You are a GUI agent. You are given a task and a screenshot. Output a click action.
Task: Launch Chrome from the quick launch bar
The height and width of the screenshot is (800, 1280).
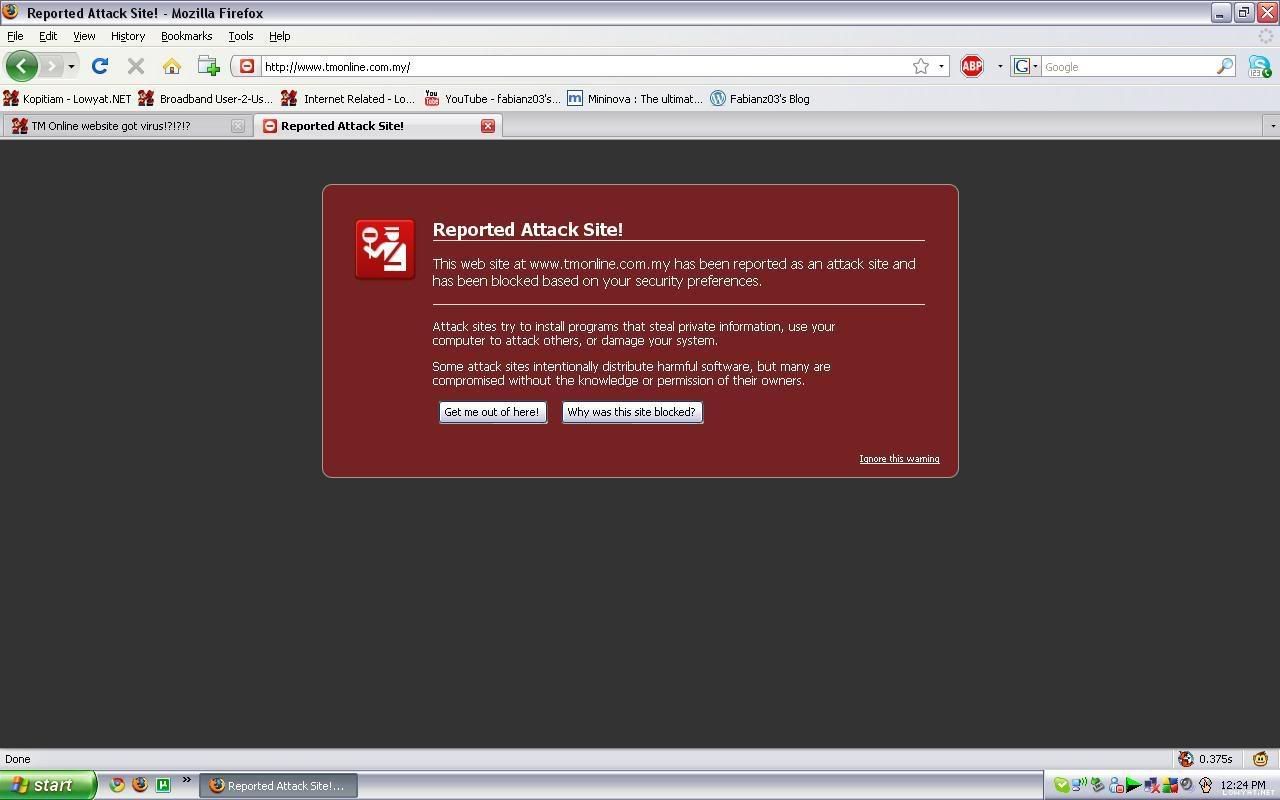(117, 785)
